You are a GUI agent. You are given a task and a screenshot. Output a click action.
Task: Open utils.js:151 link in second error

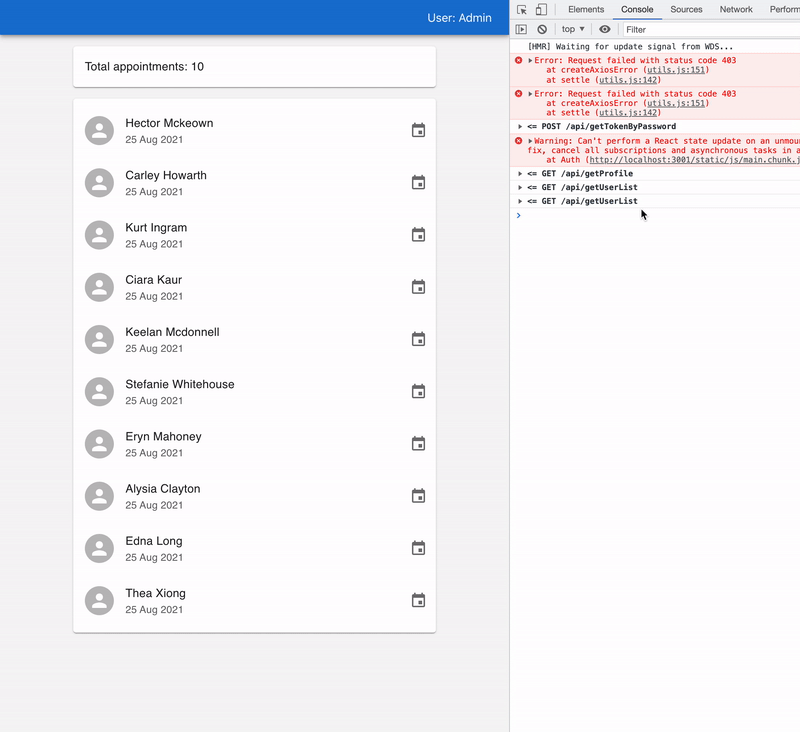[676, 103]
